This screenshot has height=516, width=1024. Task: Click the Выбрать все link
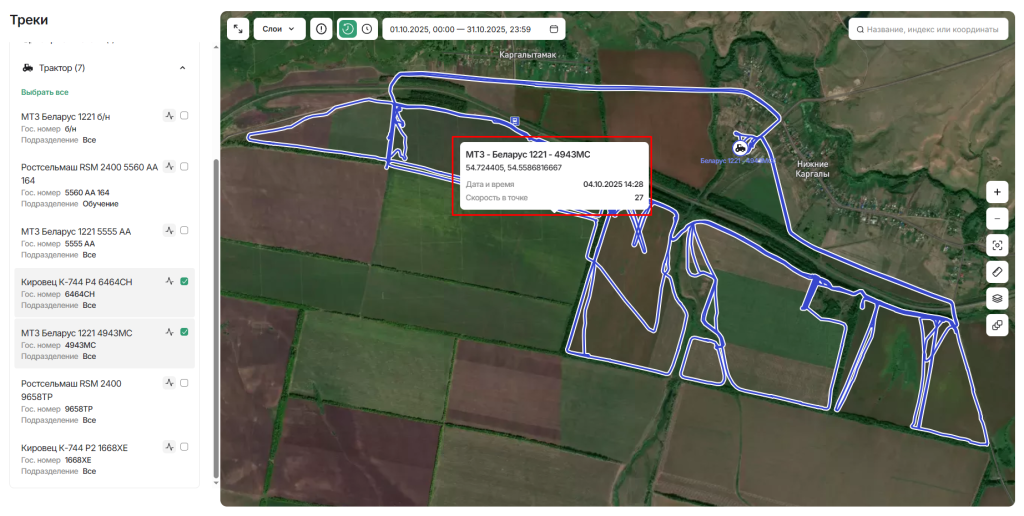[45, 92]
